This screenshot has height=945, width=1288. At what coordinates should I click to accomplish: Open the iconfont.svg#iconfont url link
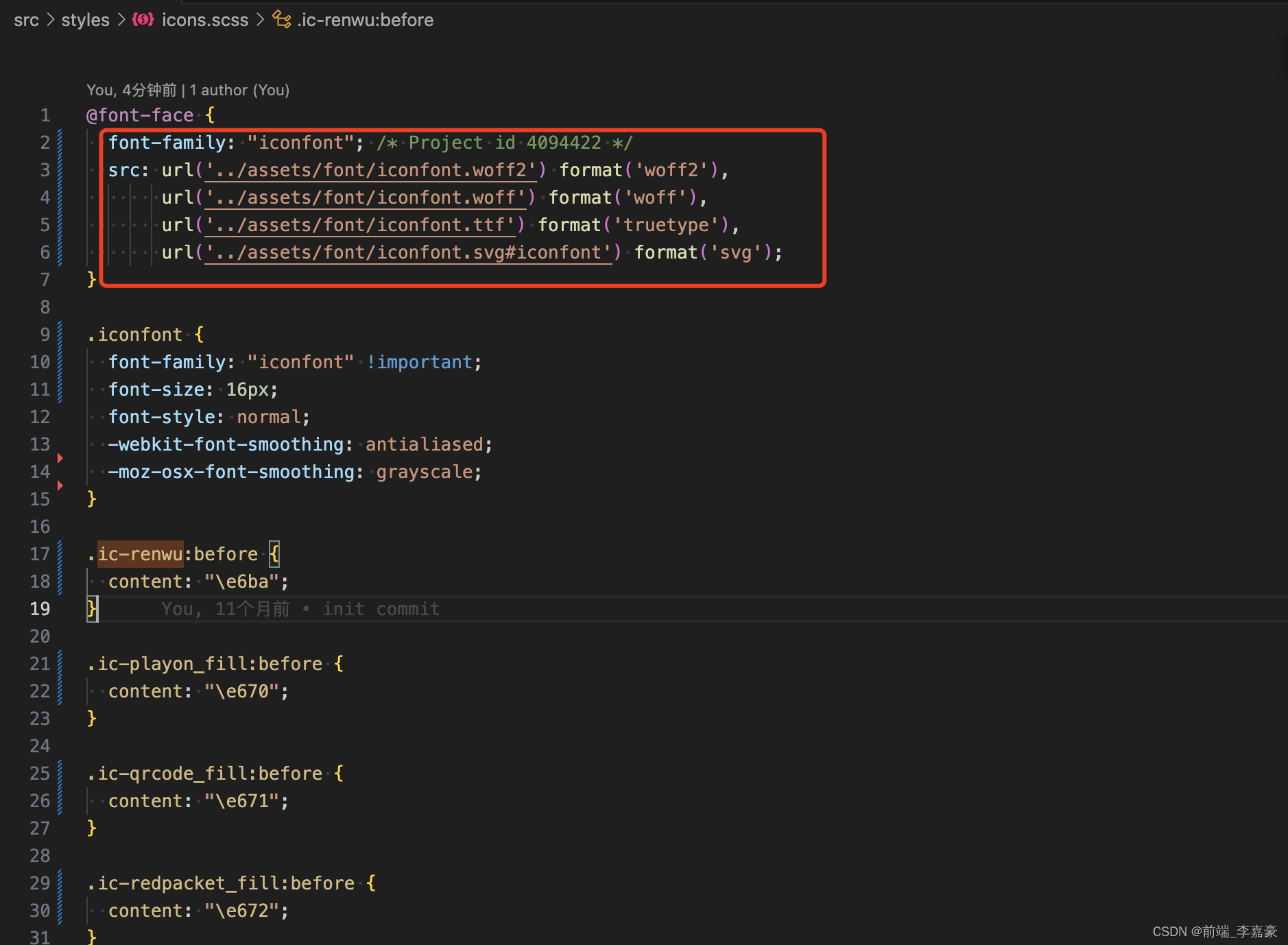coord(408,252)
